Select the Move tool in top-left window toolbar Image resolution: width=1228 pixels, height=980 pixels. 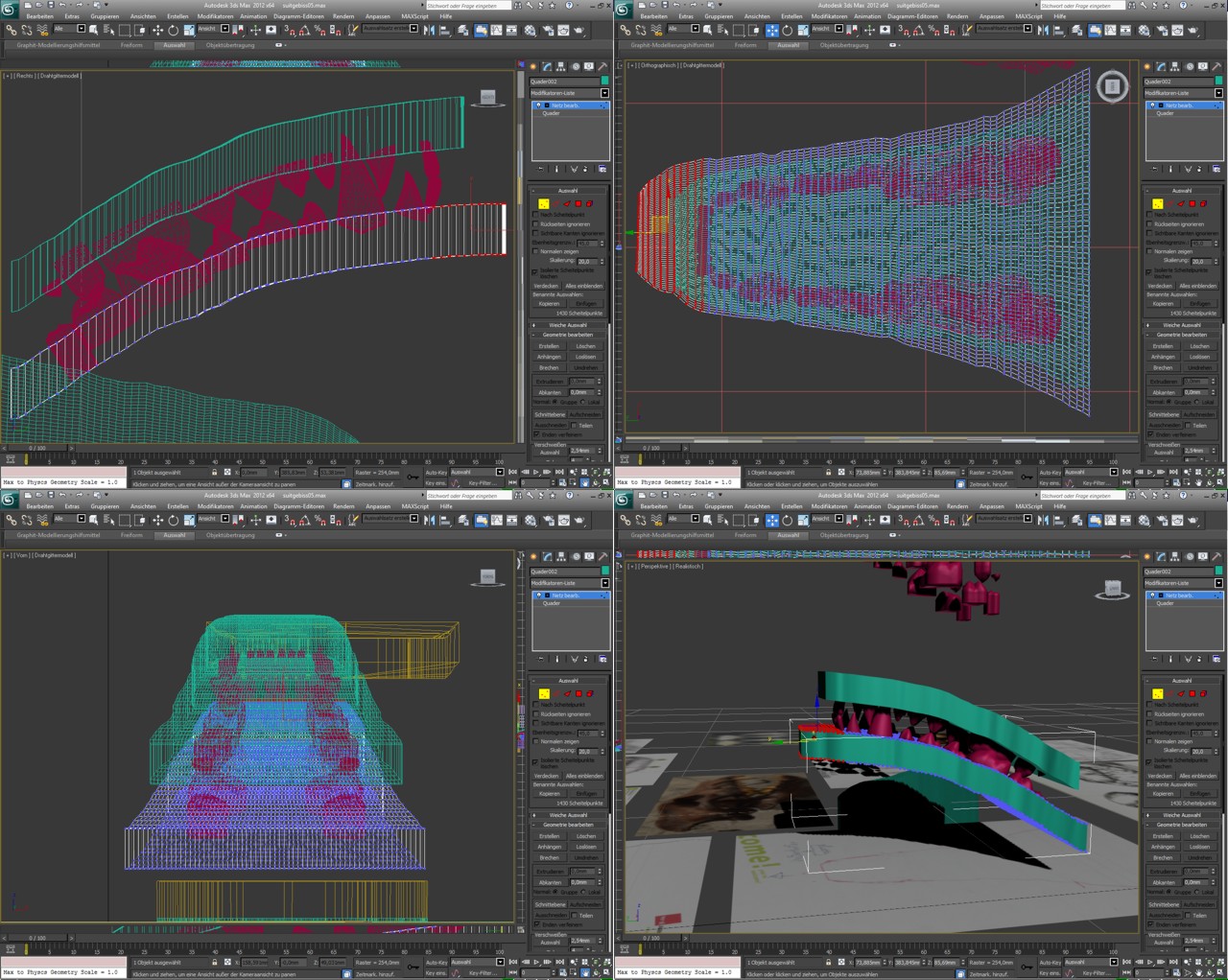(x=158, y=30)
